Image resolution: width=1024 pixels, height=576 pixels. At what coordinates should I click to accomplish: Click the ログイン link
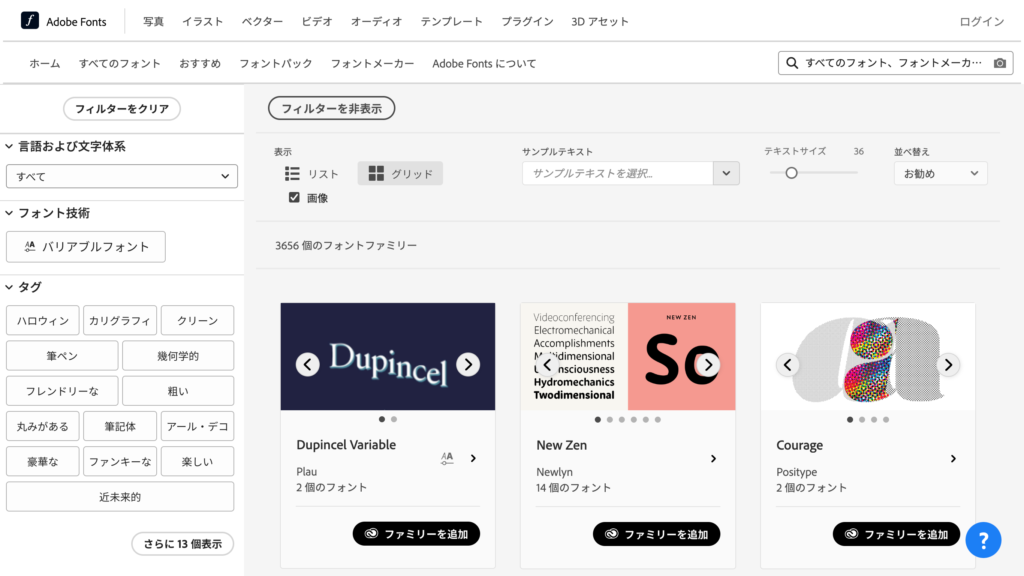pyautogui.click(x=981, y=19)
